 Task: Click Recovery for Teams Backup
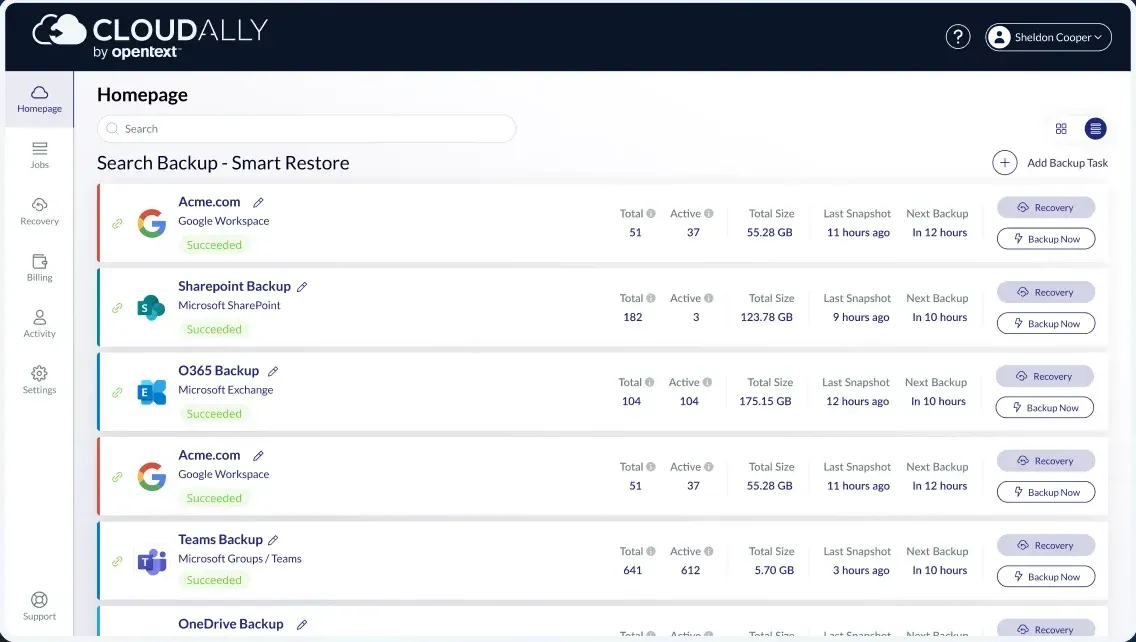[x=1045, y=545]
